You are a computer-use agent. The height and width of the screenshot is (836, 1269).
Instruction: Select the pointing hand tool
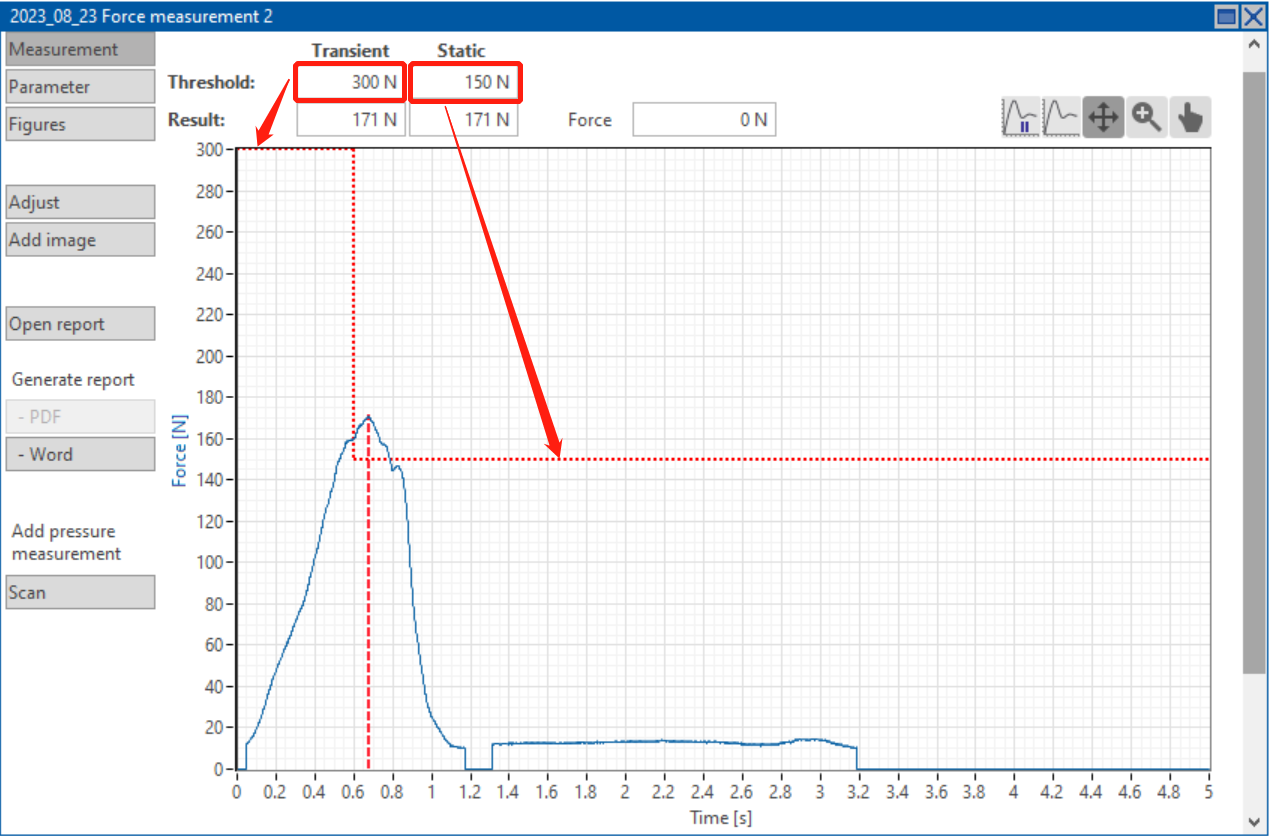click(x=1190, y=118)
